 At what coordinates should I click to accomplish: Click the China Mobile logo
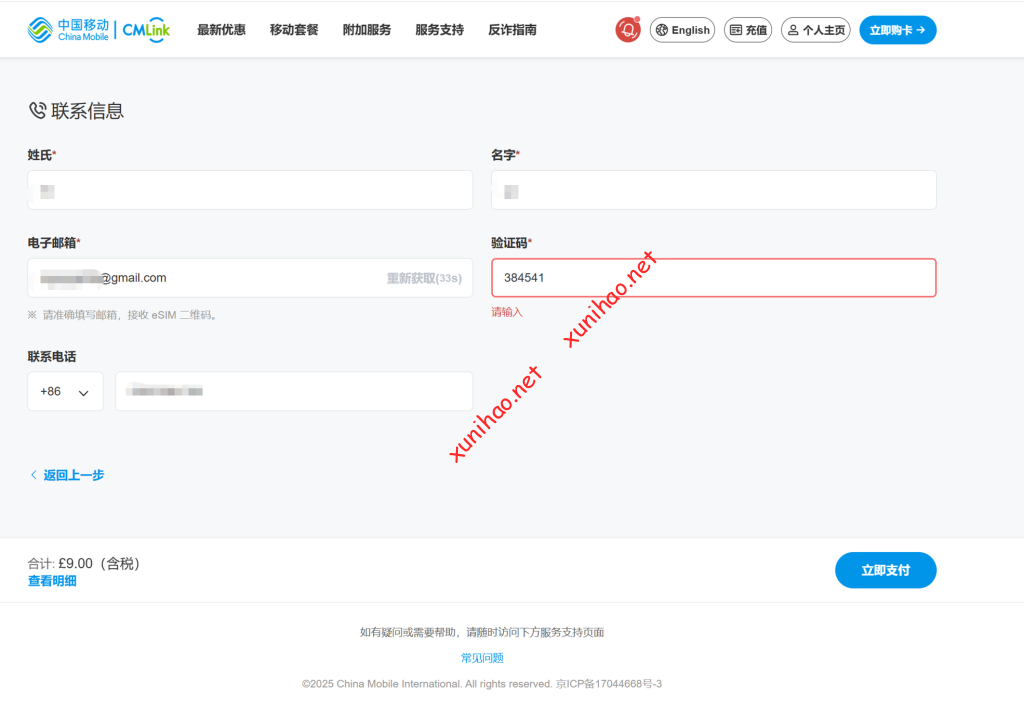68,30
